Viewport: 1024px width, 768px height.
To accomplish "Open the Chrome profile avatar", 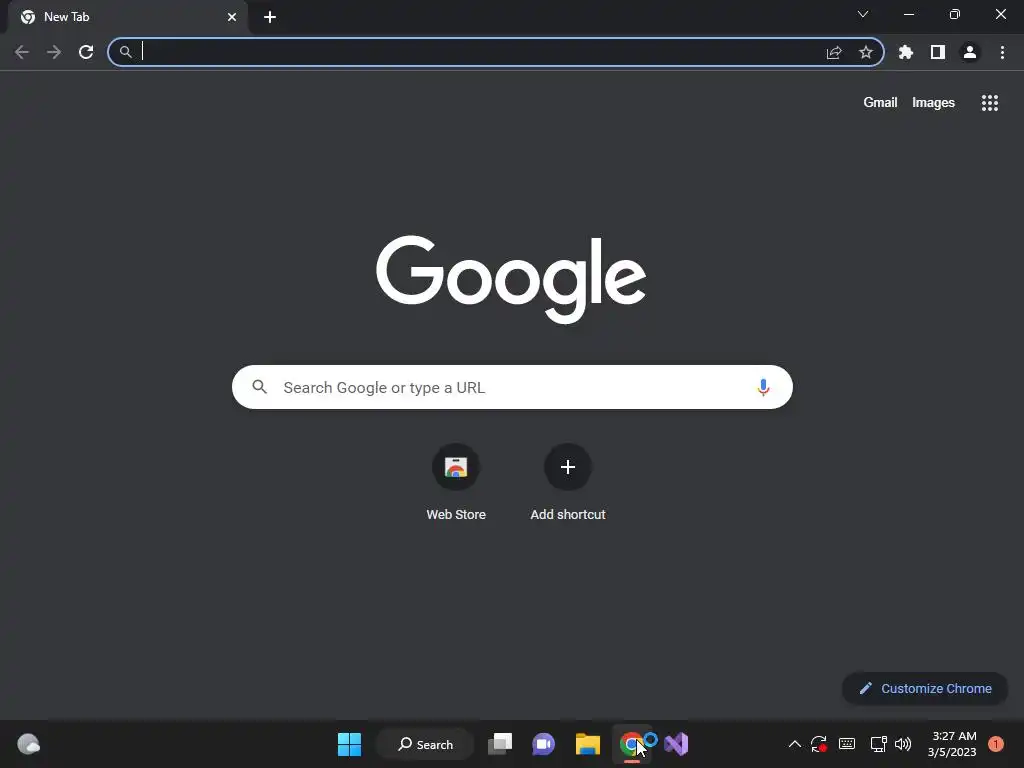I will tap(970, 52).
